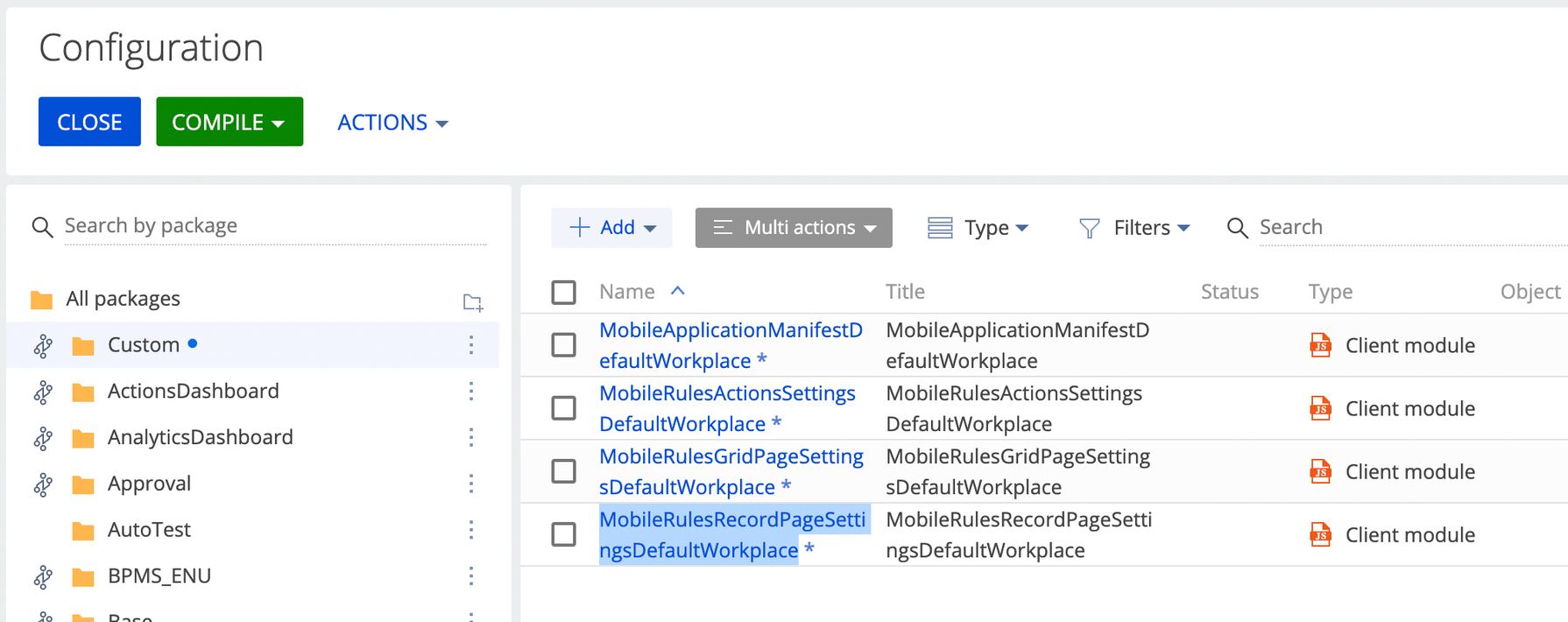The height and width of the screenshot is (622, 1568).
Task: Open the Multi actions dropdown
Action: point(794,228)
